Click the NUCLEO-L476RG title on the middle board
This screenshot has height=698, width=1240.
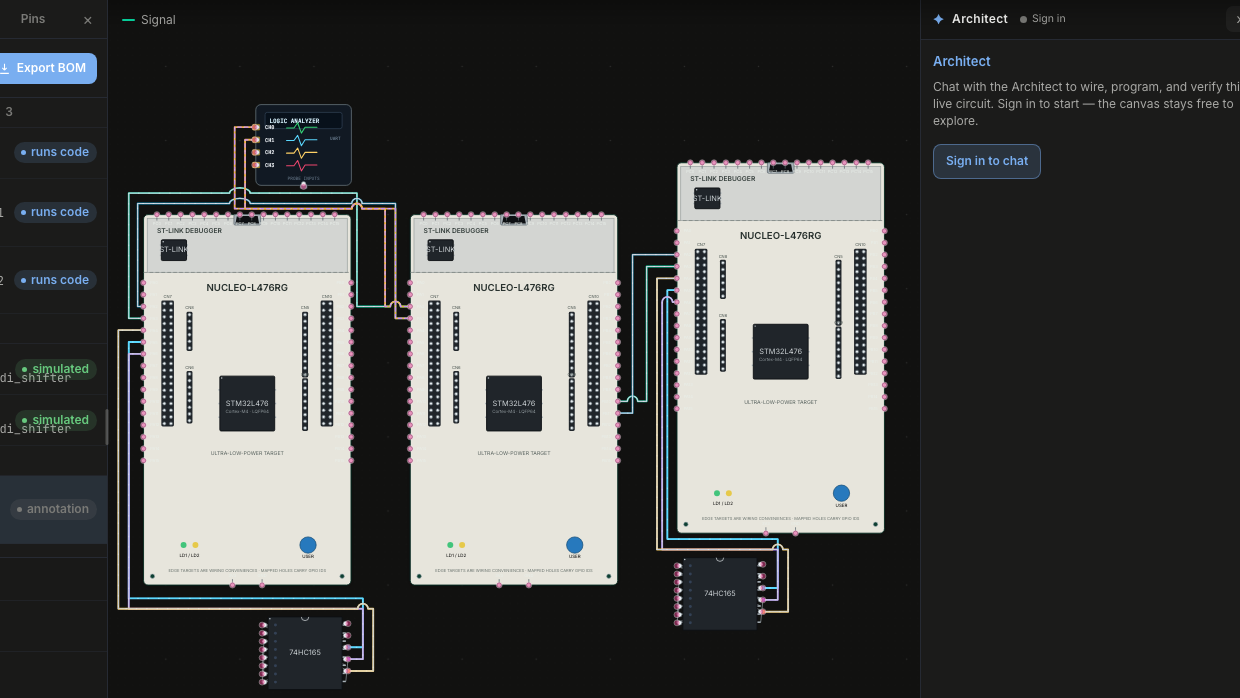coord(514,288)
